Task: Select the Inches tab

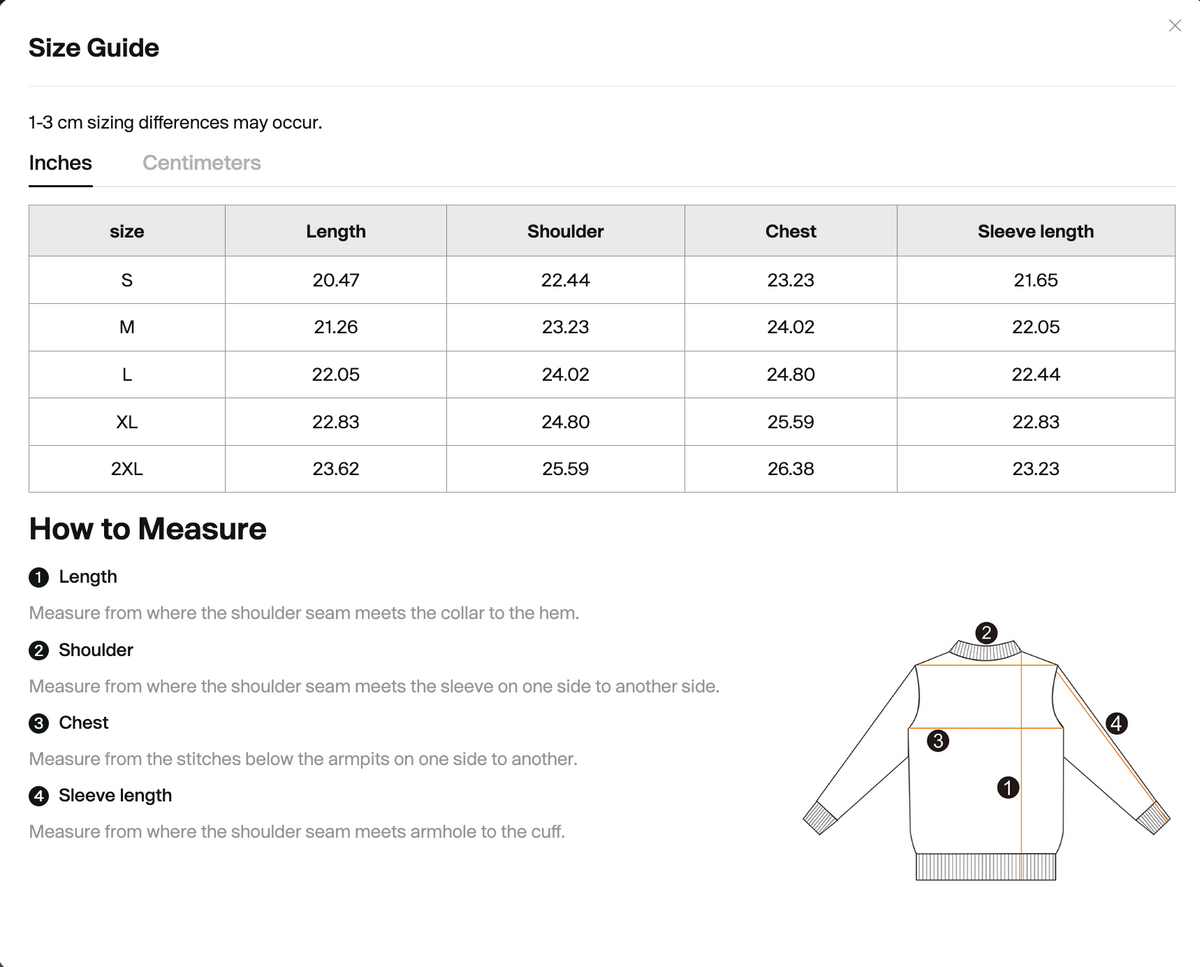Action: pyautogui.click(x=60, y=163)
